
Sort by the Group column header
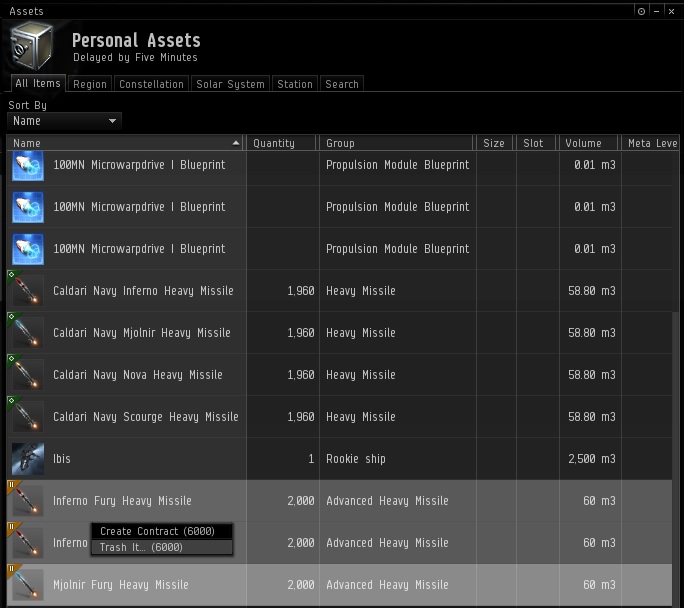tap(397, 143)
